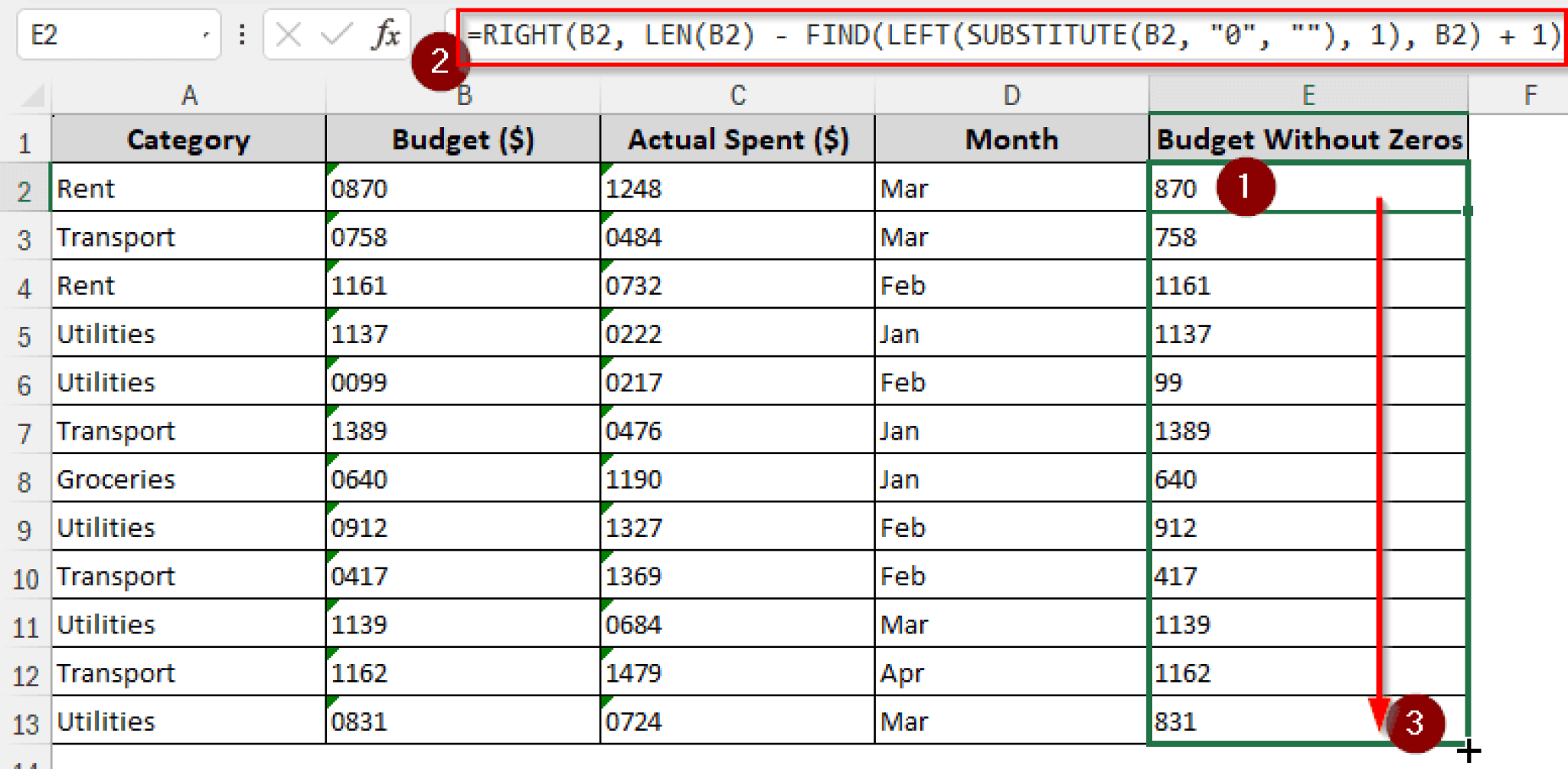This screenshot has height=769, width=1568.
Task: Click the fill handle on cell E2
Action: coord(1467,211)
